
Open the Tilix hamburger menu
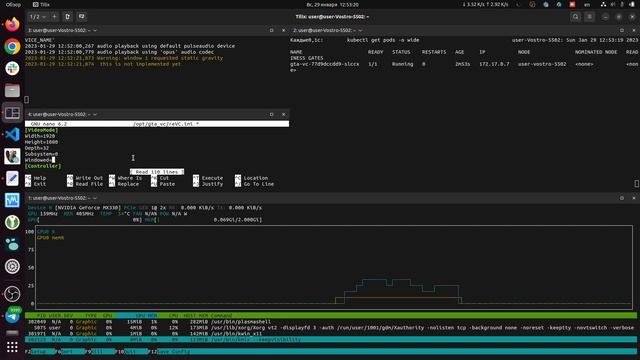pos(589,17)
